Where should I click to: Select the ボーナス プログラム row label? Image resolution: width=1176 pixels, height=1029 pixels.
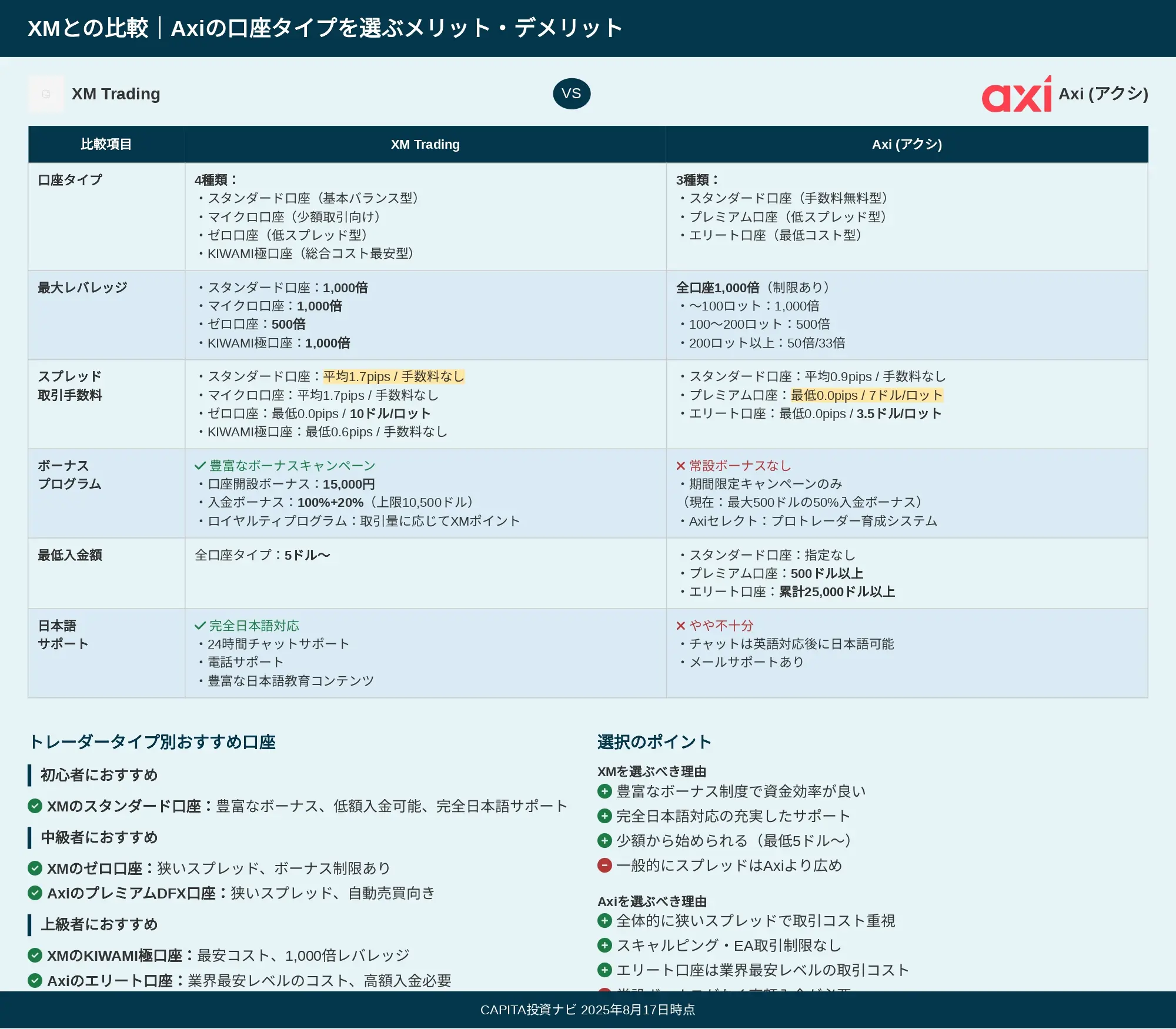tap(70, 475)
